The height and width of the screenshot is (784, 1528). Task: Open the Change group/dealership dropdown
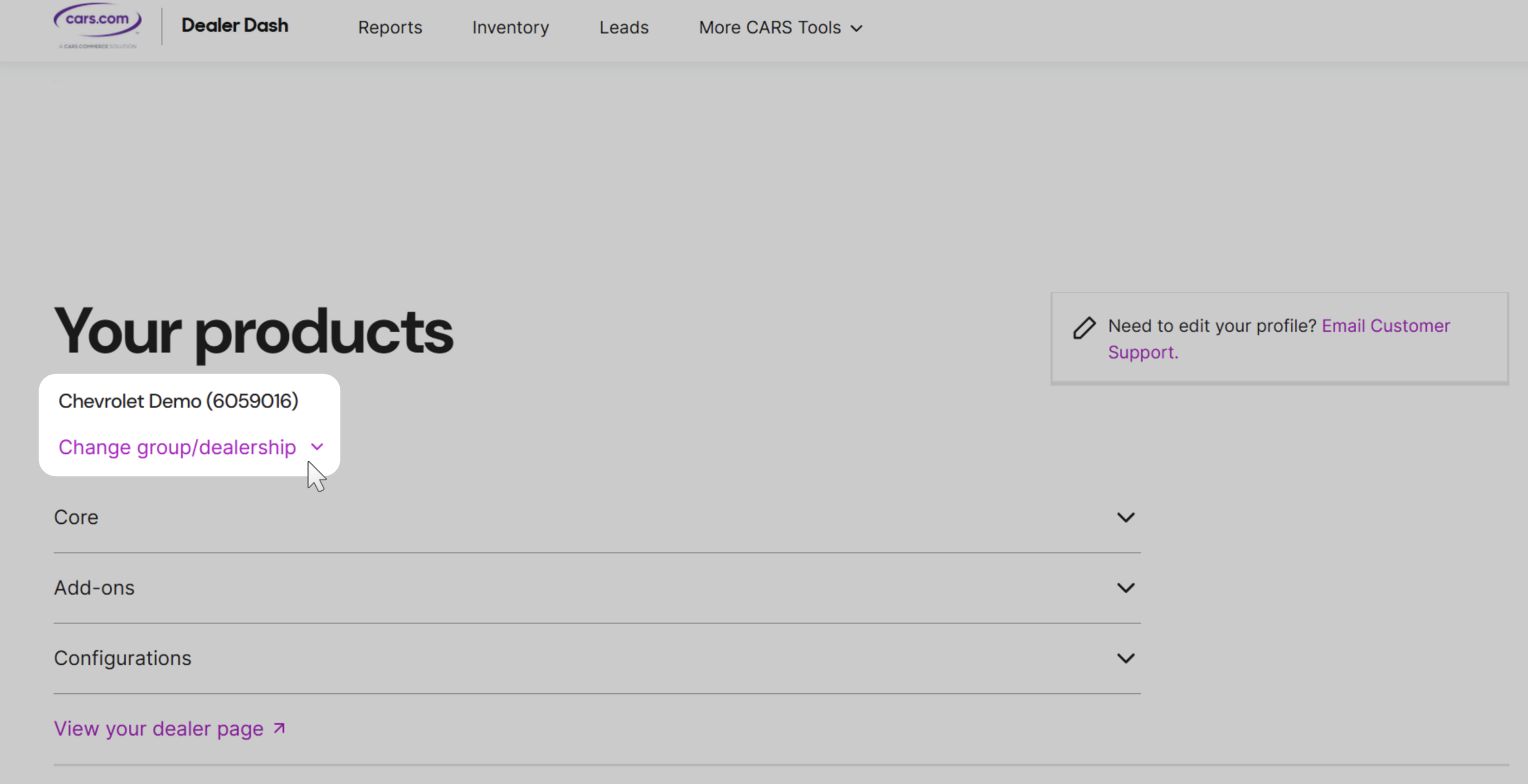point(190,447)
